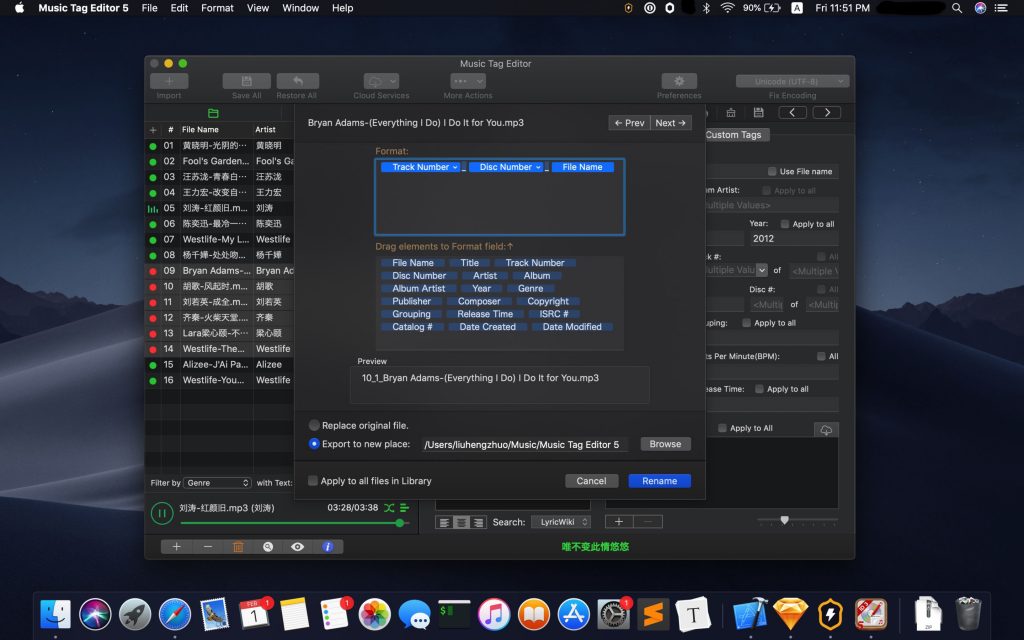Check Apply to all for Grouping
Screen dimensions: 1024x640
[746, 323]
